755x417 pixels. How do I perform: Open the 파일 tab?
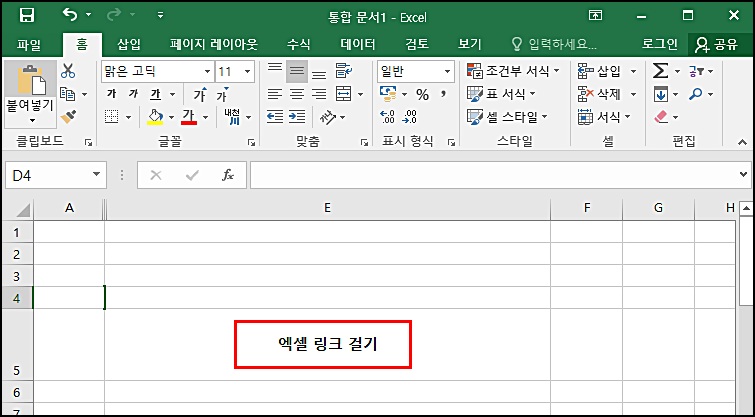29,45
